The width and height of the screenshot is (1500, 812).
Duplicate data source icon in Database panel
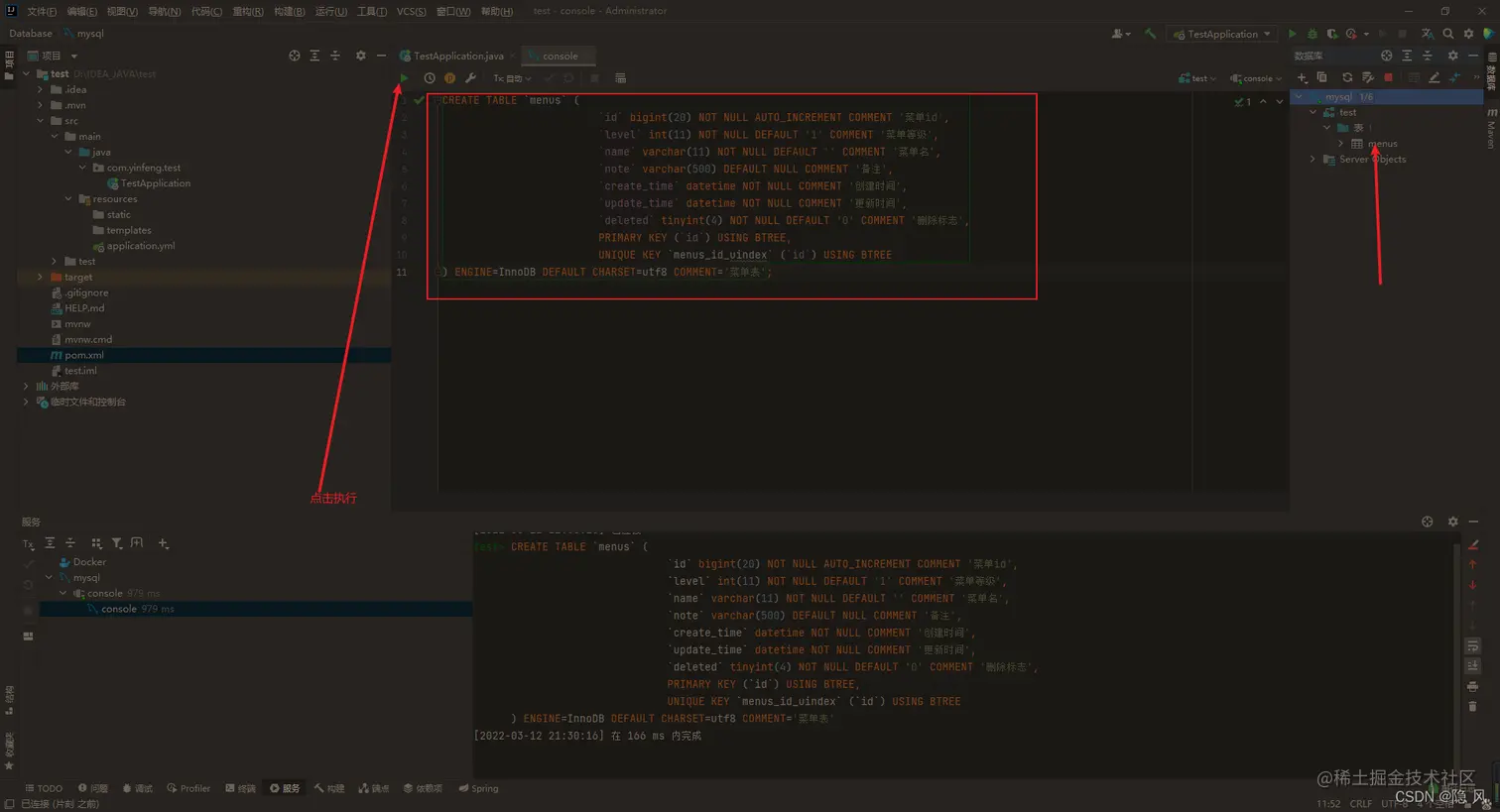coord(1321,77)
